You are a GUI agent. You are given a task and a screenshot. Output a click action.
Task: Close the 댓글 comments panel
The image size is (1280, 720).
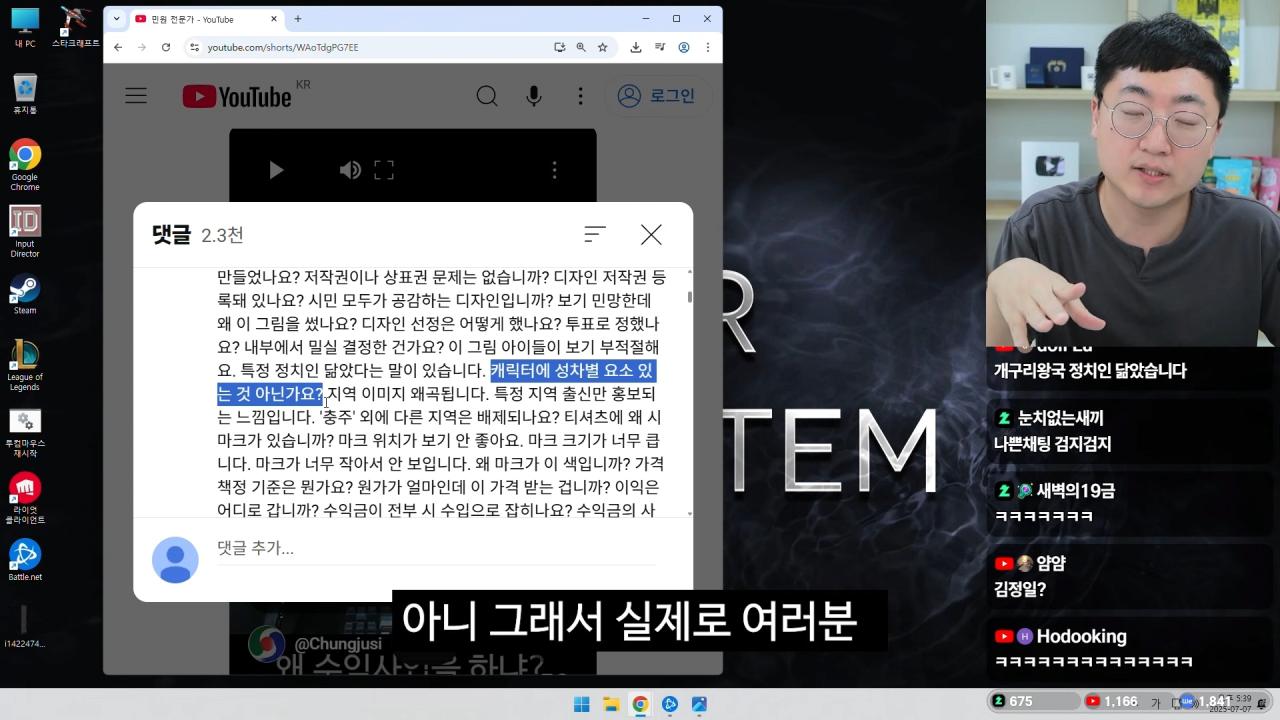pos(650,234)
